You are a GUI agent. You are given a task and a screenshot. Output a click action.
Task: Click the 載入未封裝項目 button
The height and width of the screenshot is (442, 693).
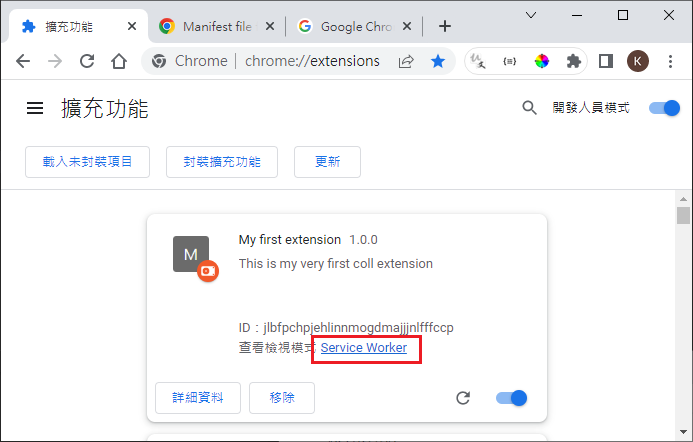point(87,161)
